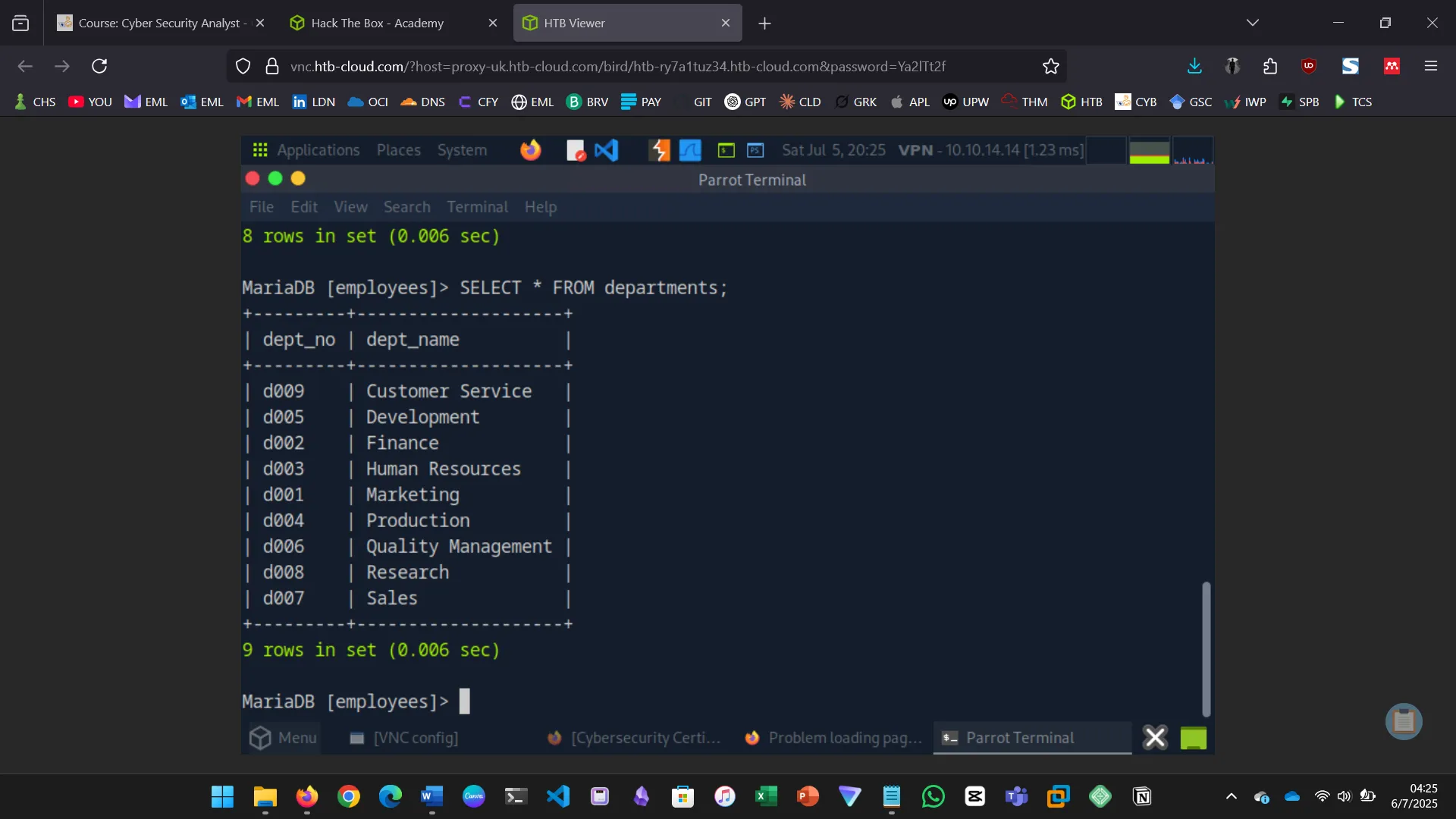Click the floating VNC clipboard button
This screenshot has width=1456, height=819.
click(x=1403, y=721)
